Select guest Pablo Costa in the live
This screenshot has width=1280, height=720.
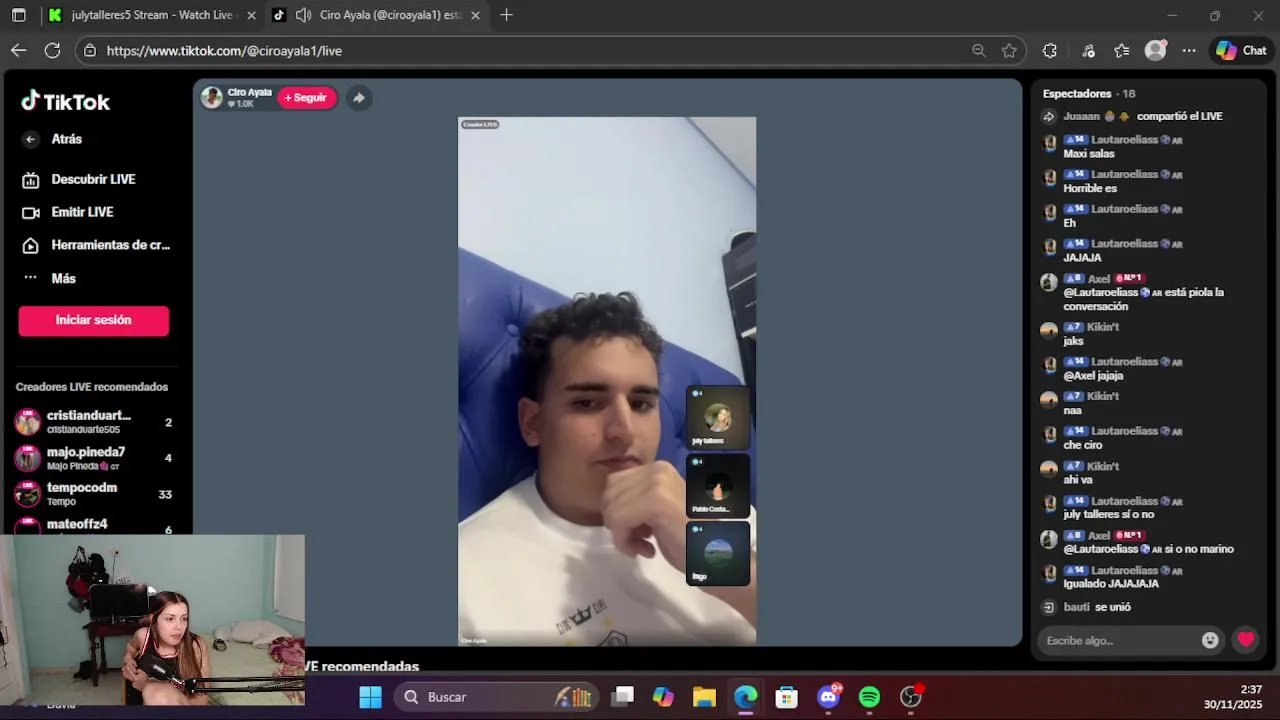click(x=718, y=485)
